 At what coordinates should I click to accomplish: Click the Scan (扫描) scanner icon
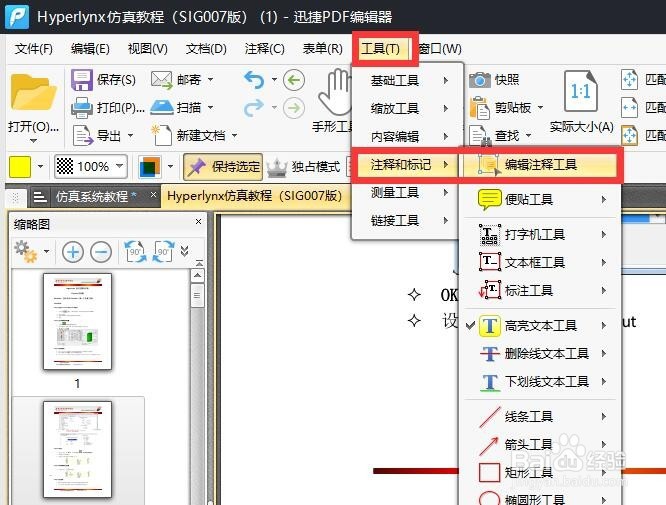point(162,107)
